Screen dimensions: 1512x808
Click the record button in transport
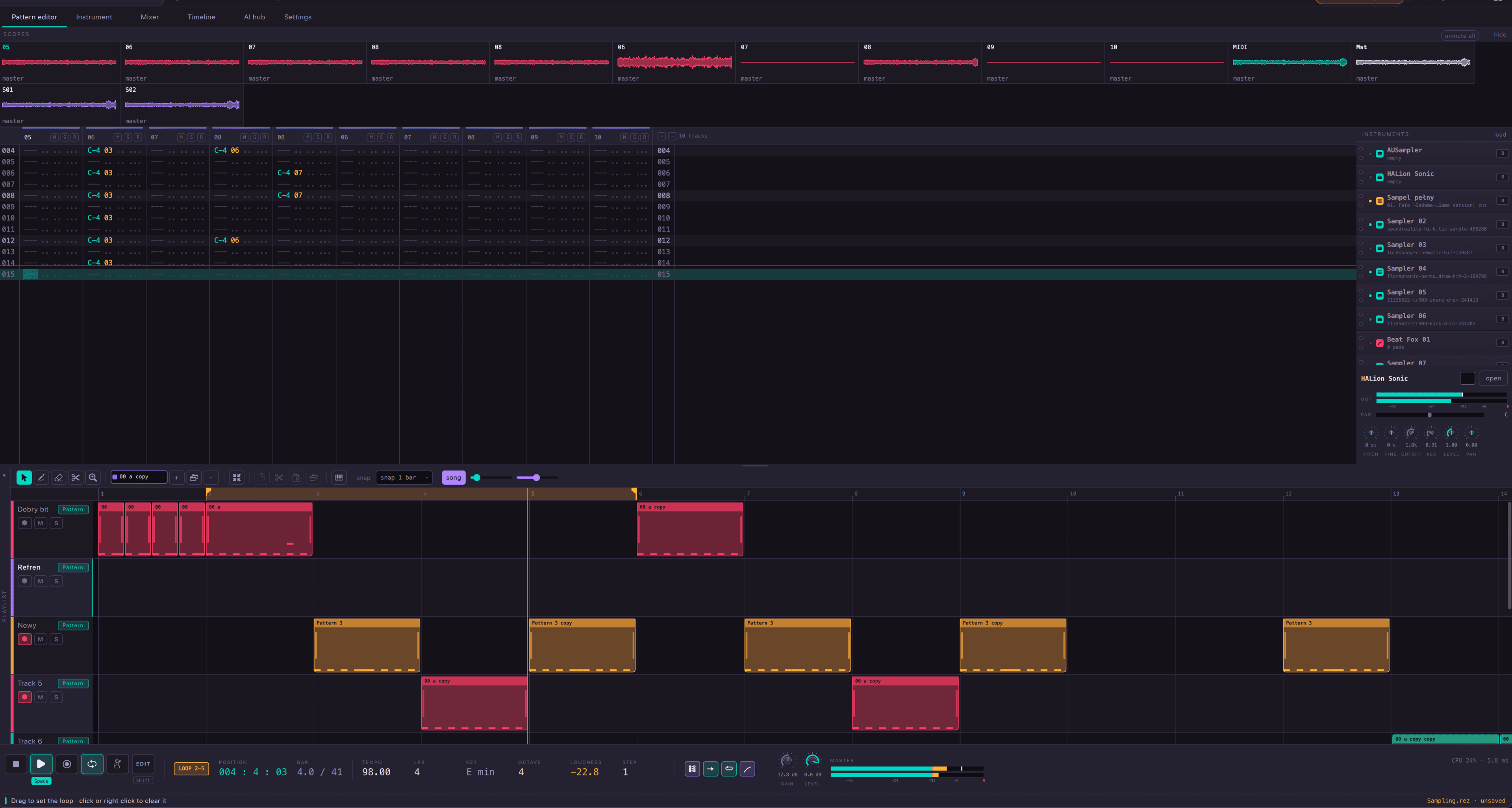(67, 764)
